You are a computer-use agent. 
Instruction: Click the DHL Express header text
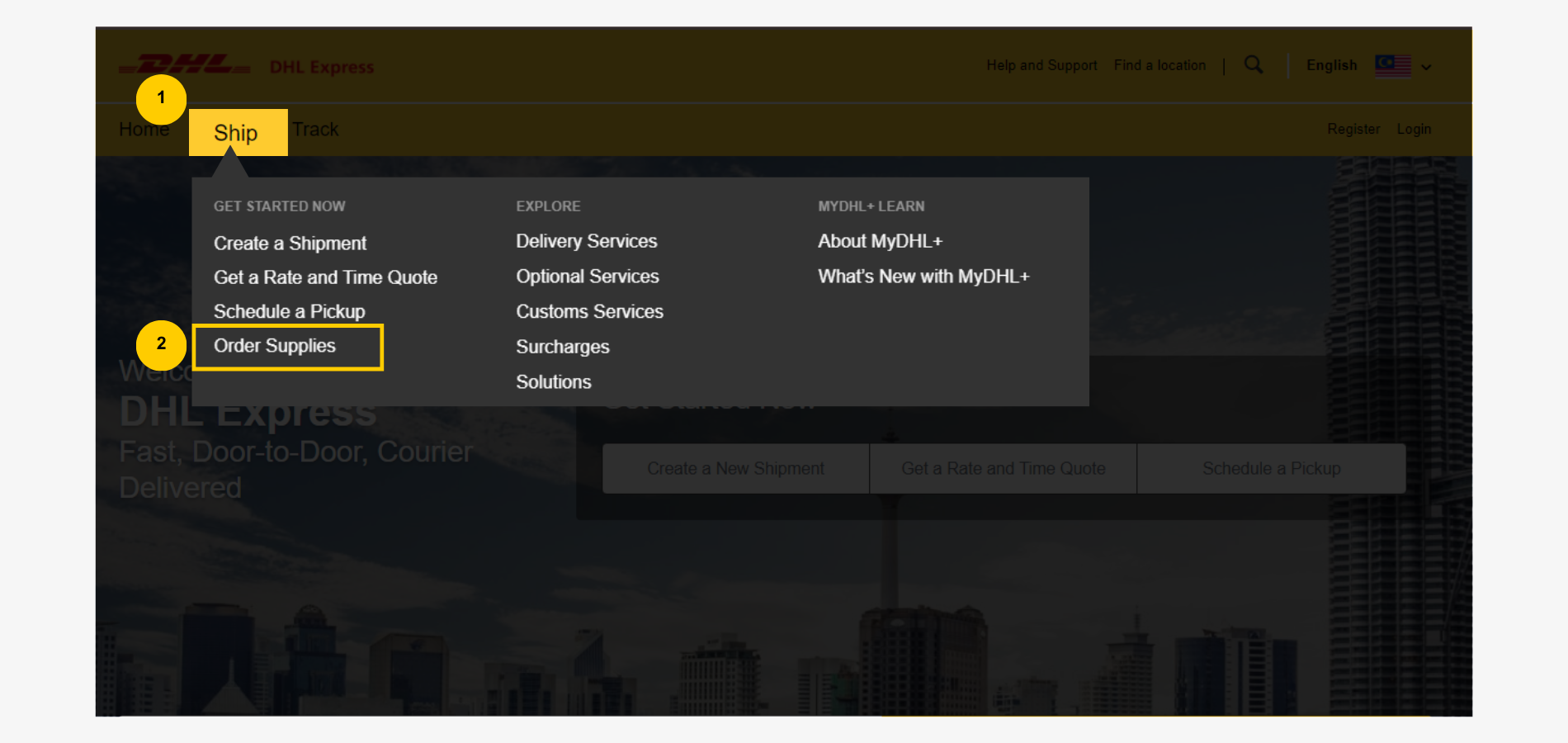coord(322,67)
